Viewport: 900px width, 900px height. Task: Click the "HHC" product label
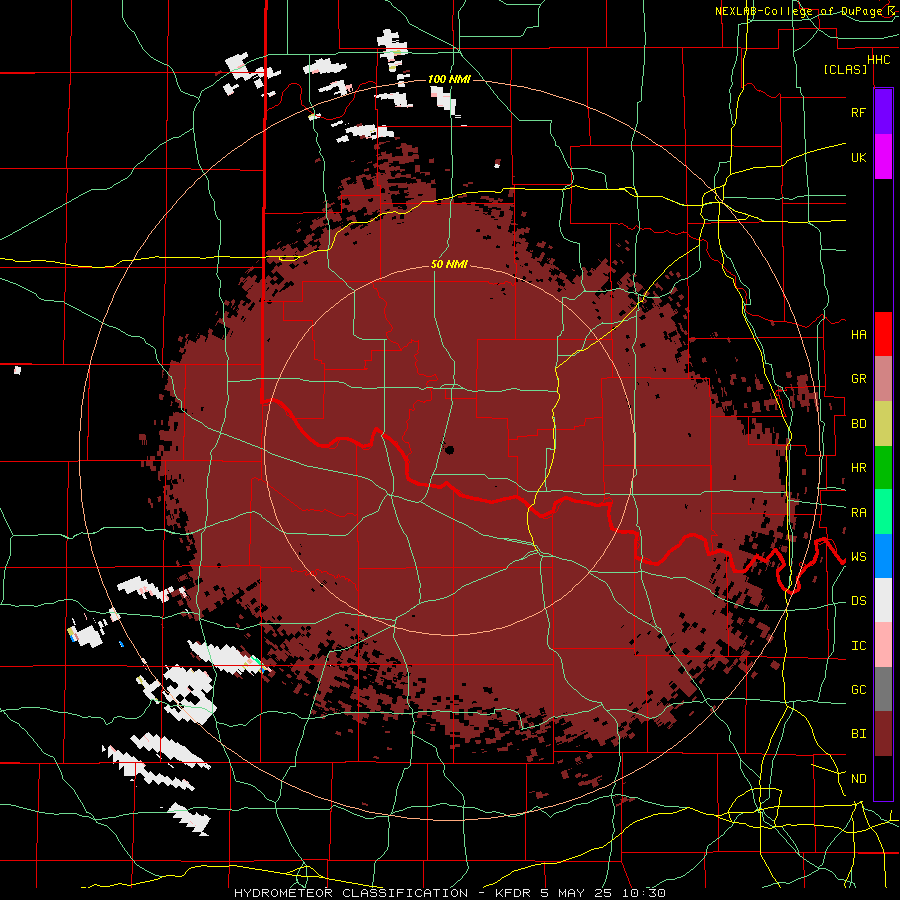click(x=878, y=60)
